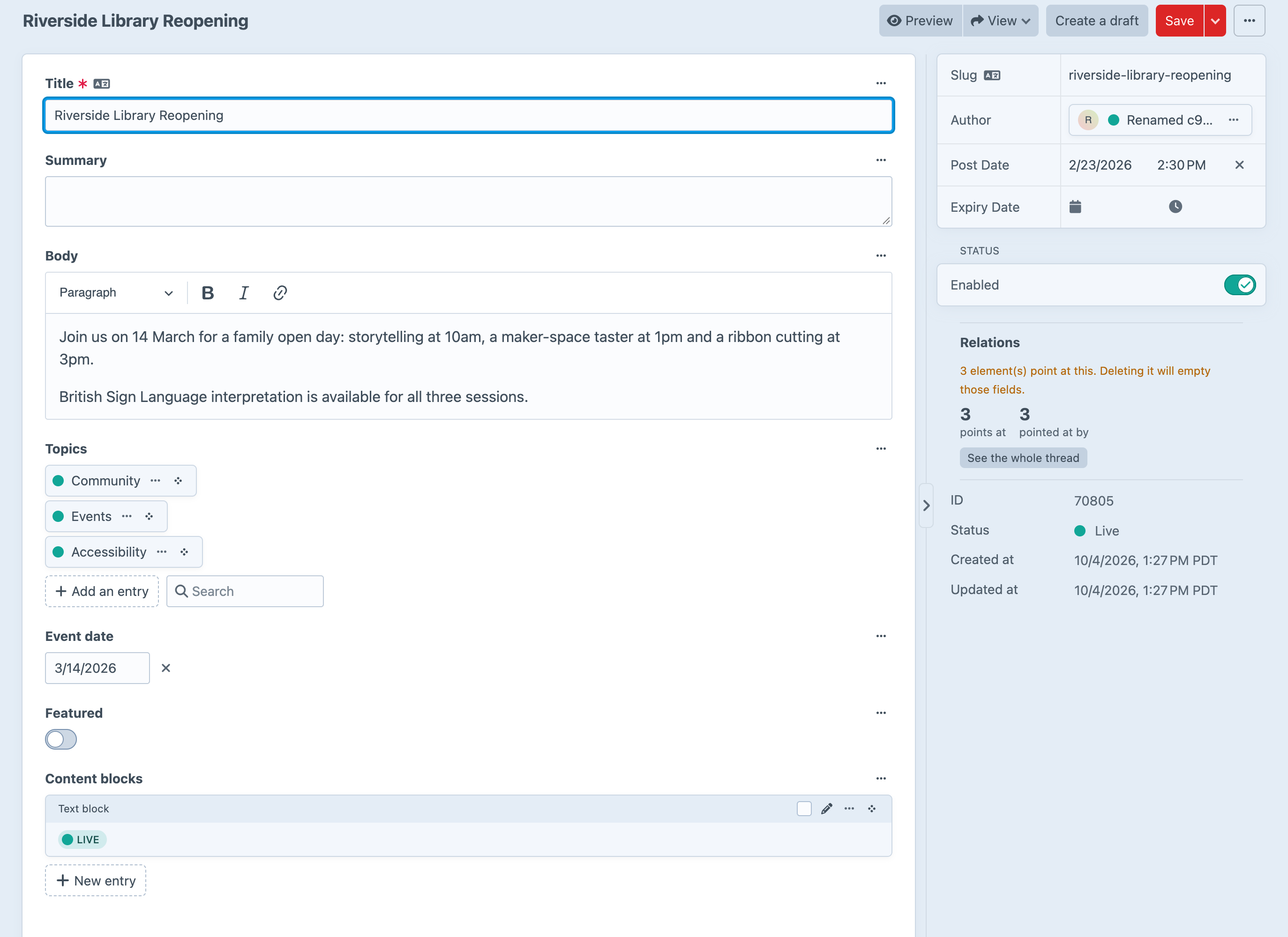Clear the Event date field

[x=166, y=668]
